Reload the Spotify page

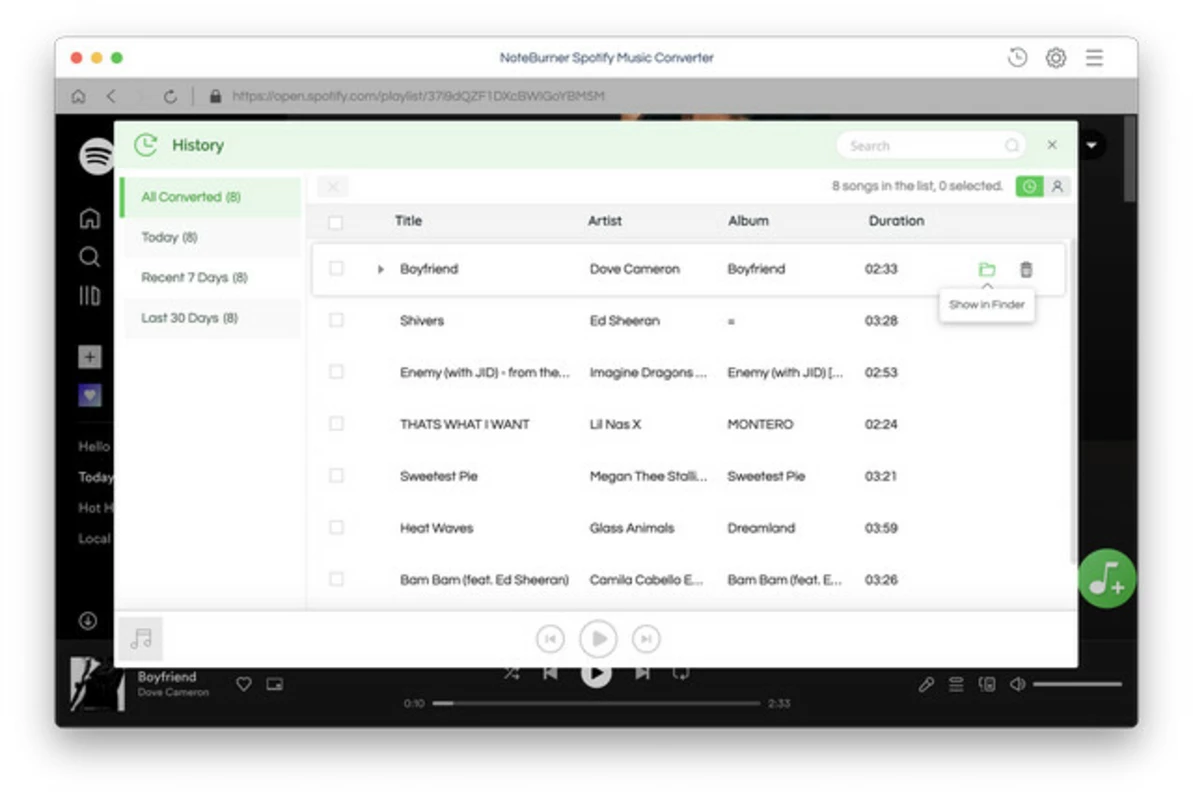(170, 96)
